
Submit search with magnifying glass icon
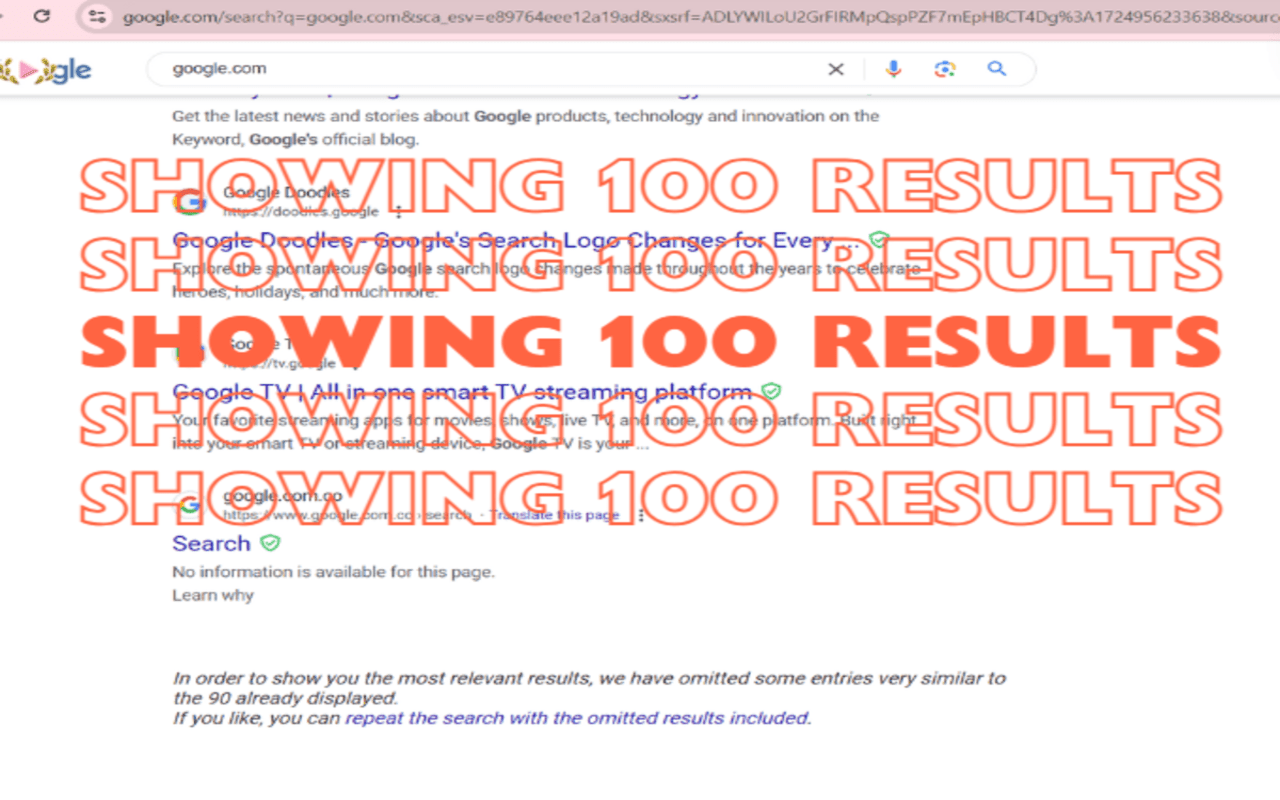click(x=996, y=69)
